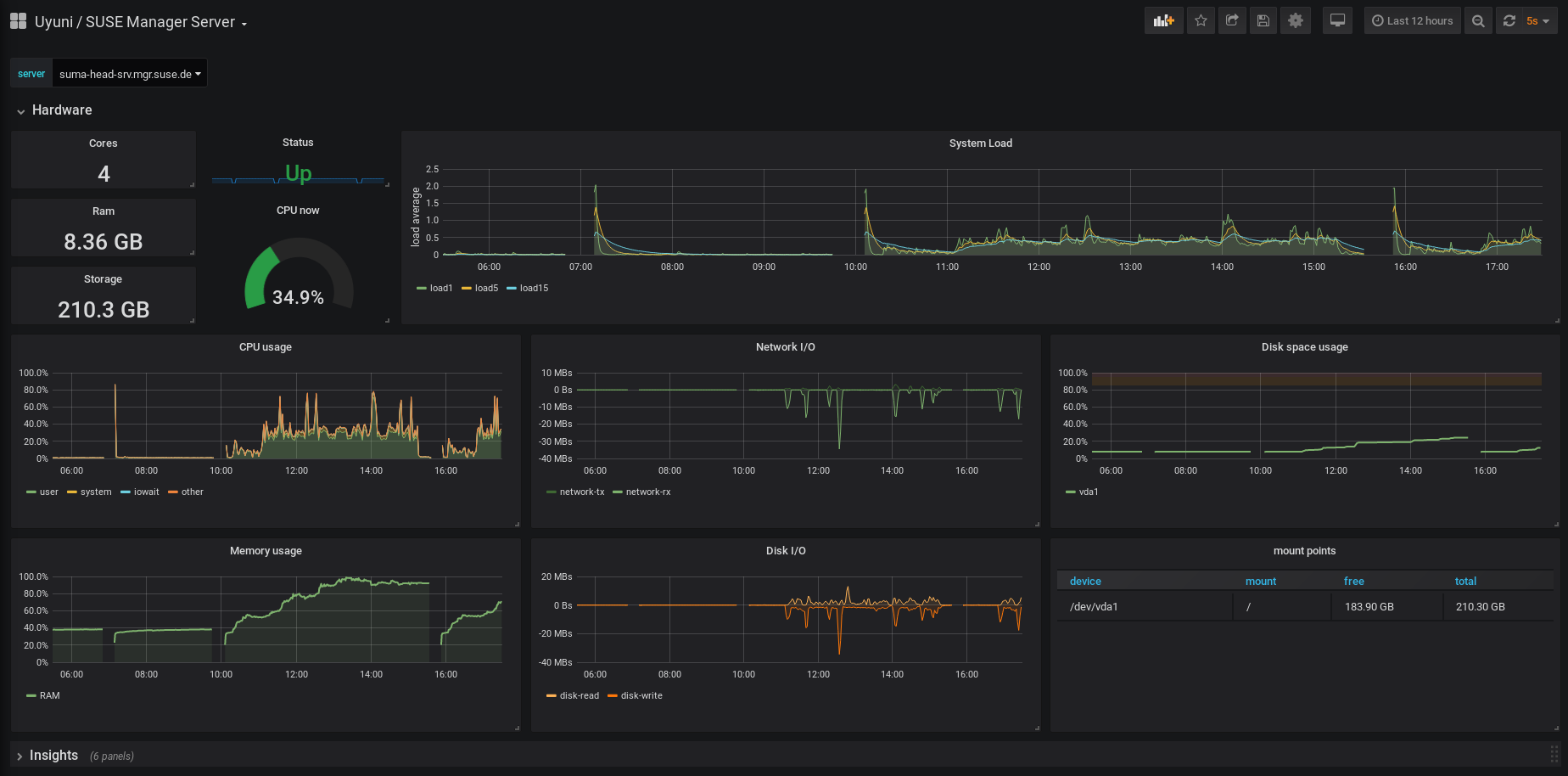
Task: Star this dashboard as favorite
Action: click(x=1201, y=21)
